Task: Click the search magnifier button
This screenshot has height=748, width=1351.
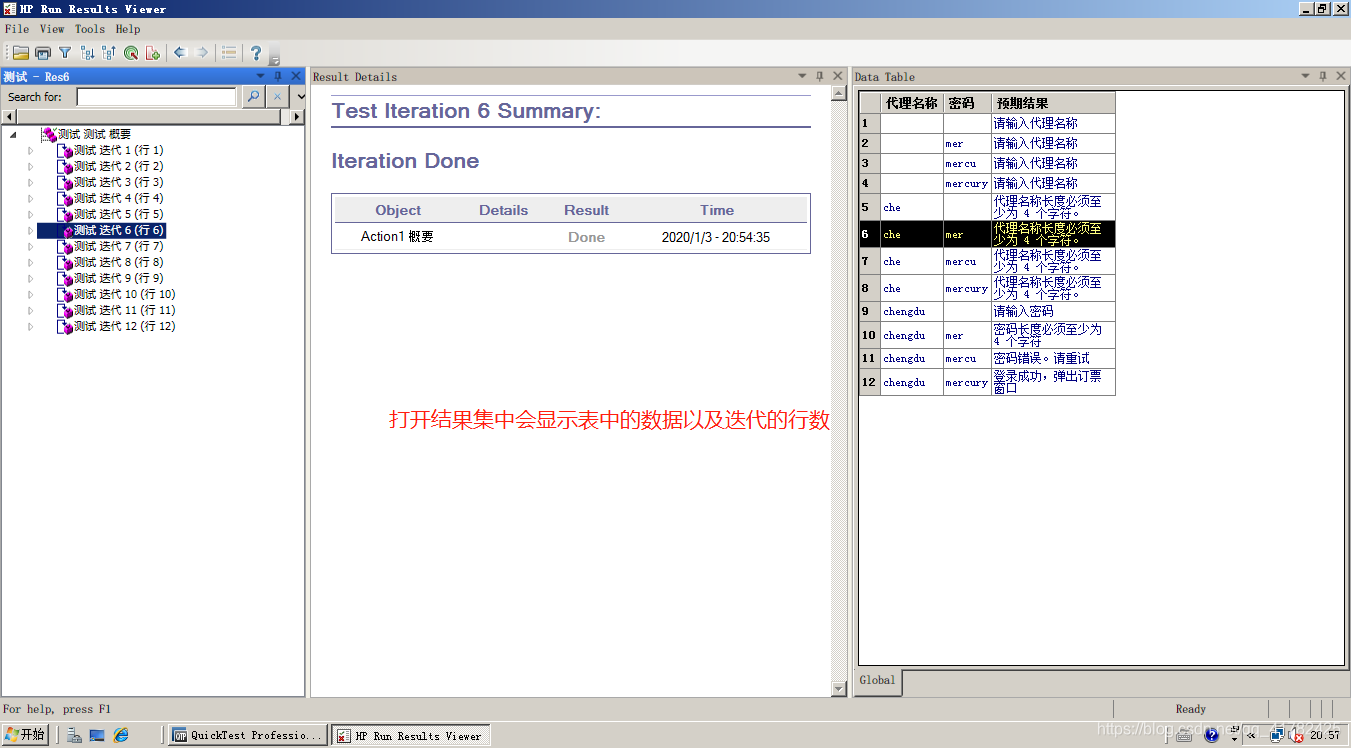Action: point(253,97)
